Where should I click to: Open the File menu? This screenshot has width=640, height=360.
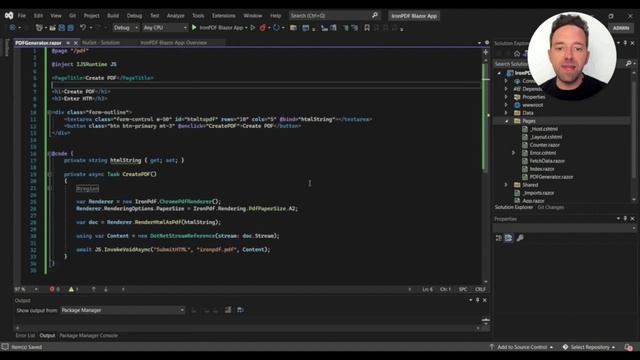coord(22,16)
